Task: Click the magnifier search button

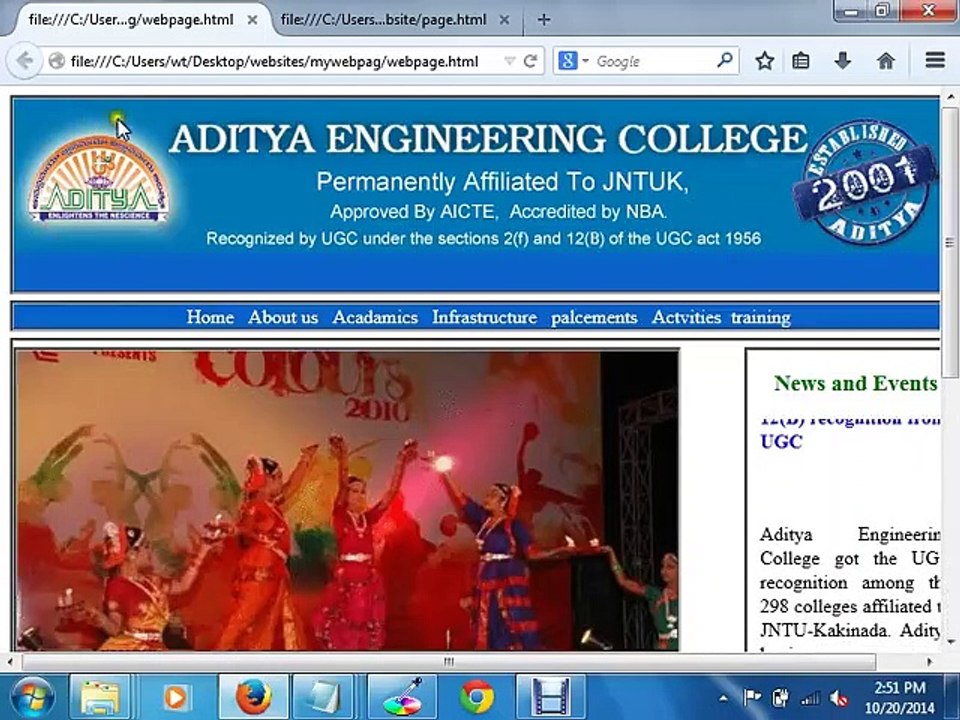Action: [x=725, y=60]
